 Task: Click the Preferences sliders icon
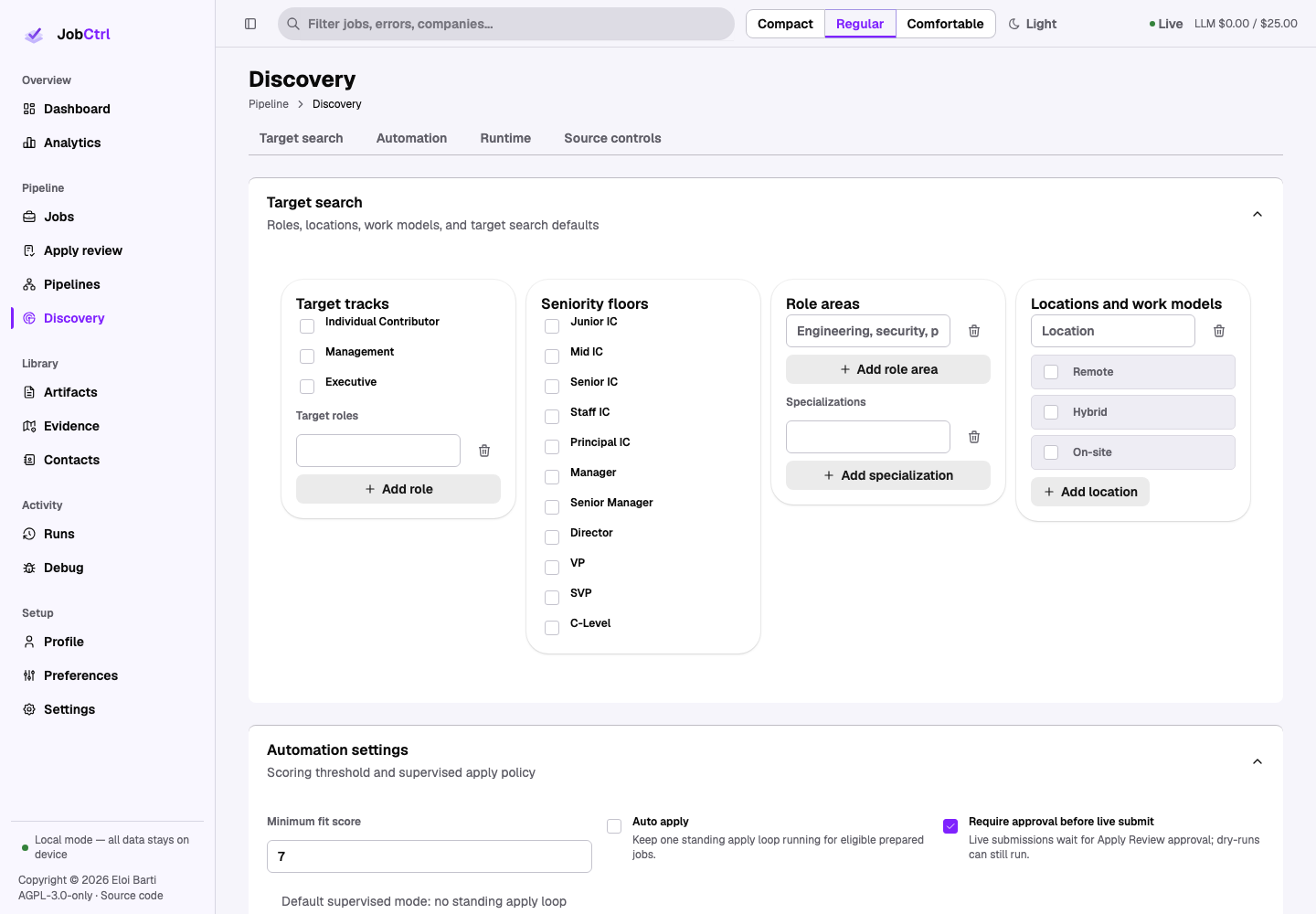point(29,675)
